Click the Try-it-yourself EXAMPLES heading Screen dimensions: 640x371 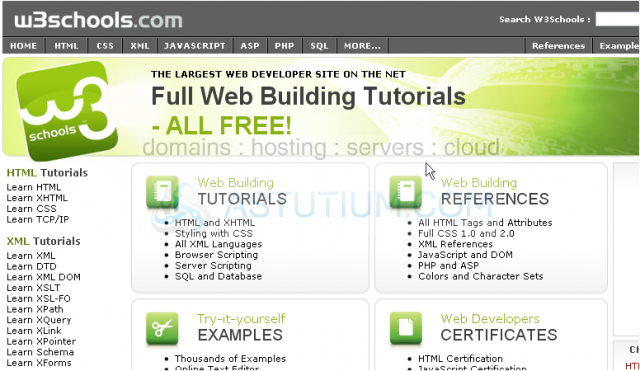[x=241, y=327]
